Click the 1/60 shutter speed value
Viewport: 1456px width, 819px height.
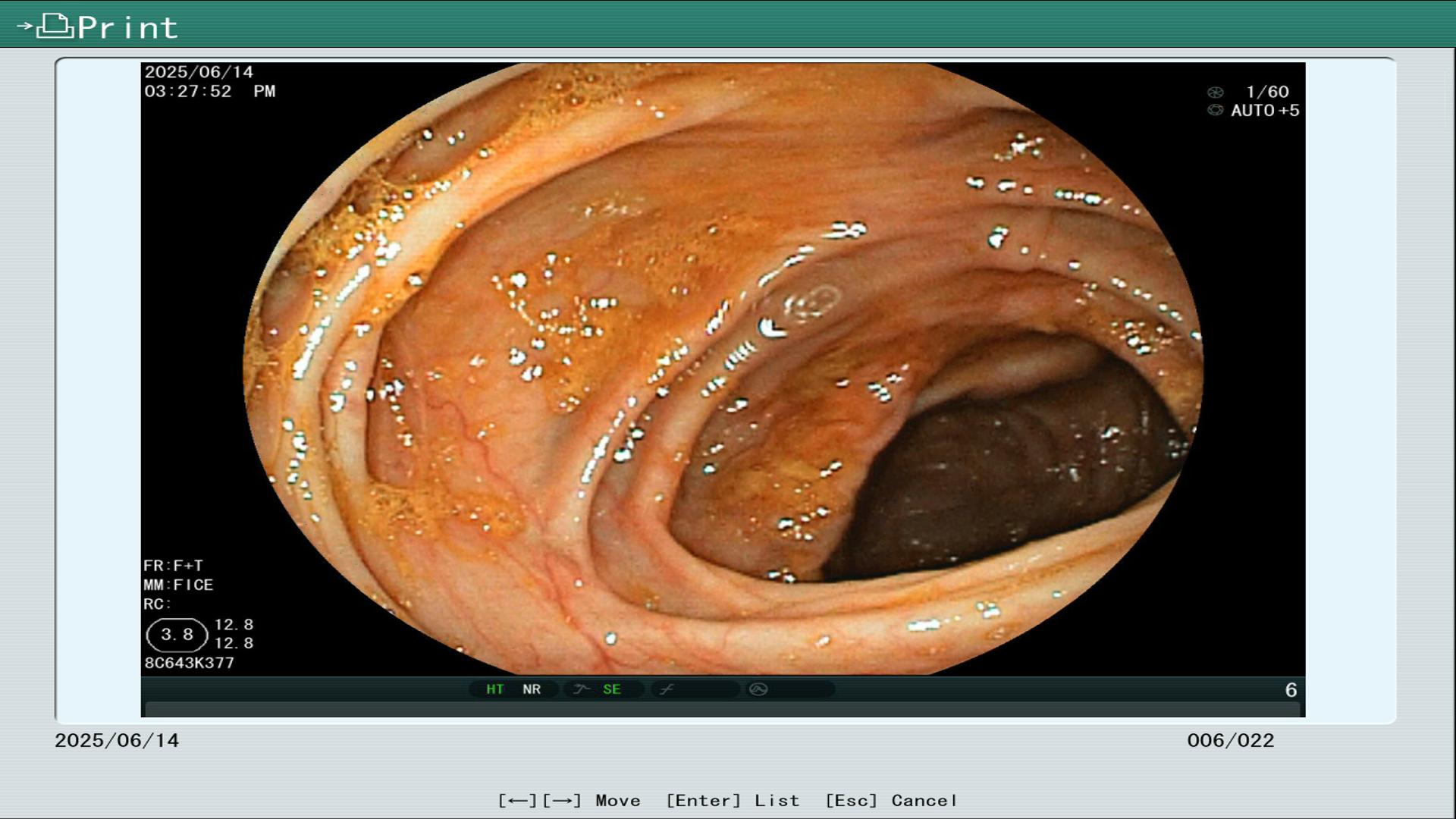pos(1267,92)
